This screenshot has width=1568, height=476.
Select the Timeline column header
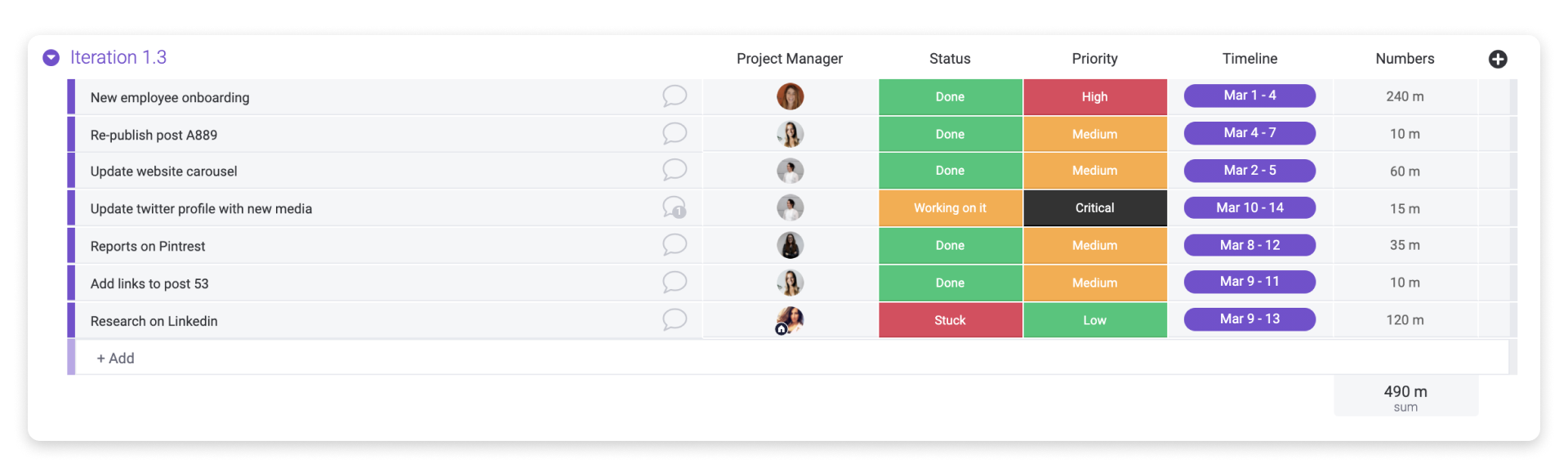(x=1249, y=59)
